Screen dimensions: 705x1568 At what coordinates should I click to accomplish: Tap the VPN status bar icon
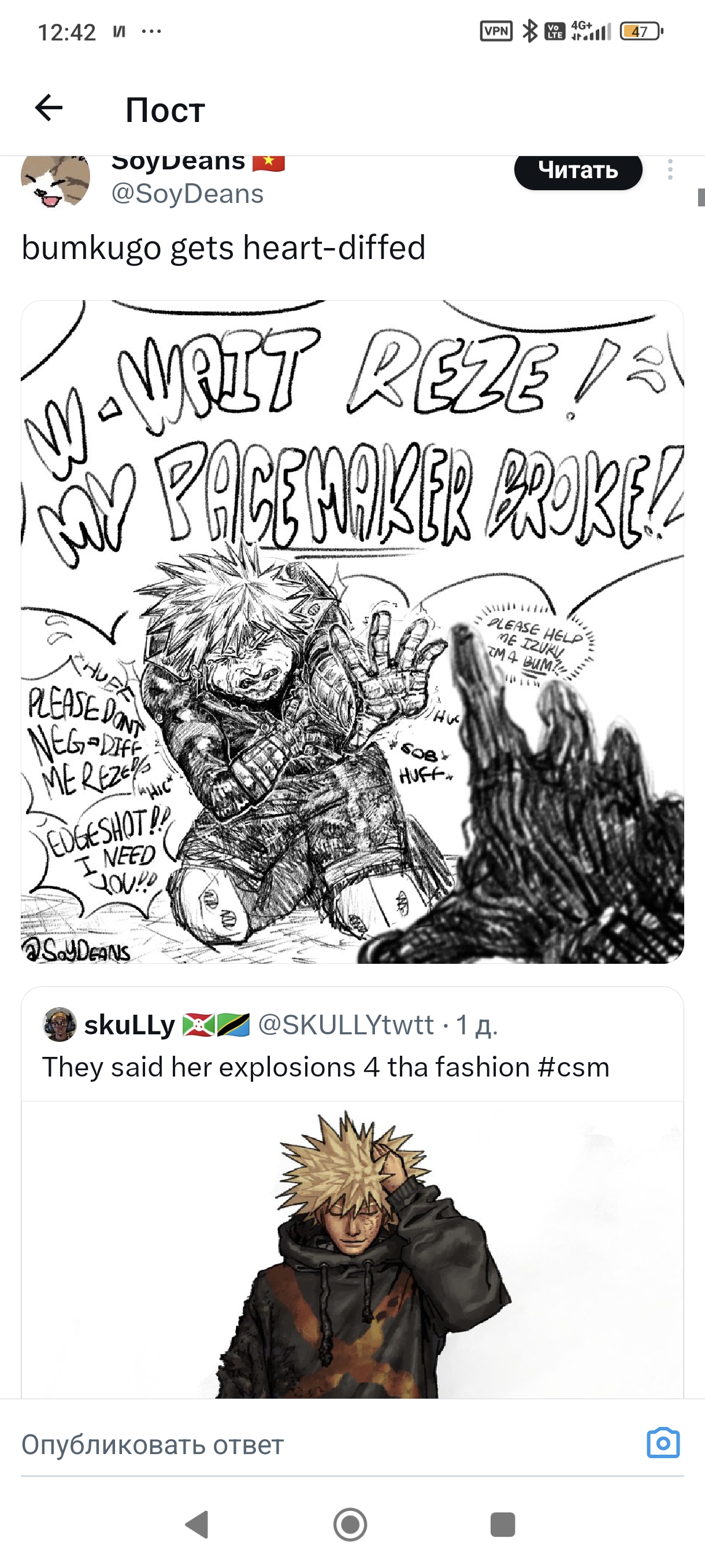pos(496,31)
